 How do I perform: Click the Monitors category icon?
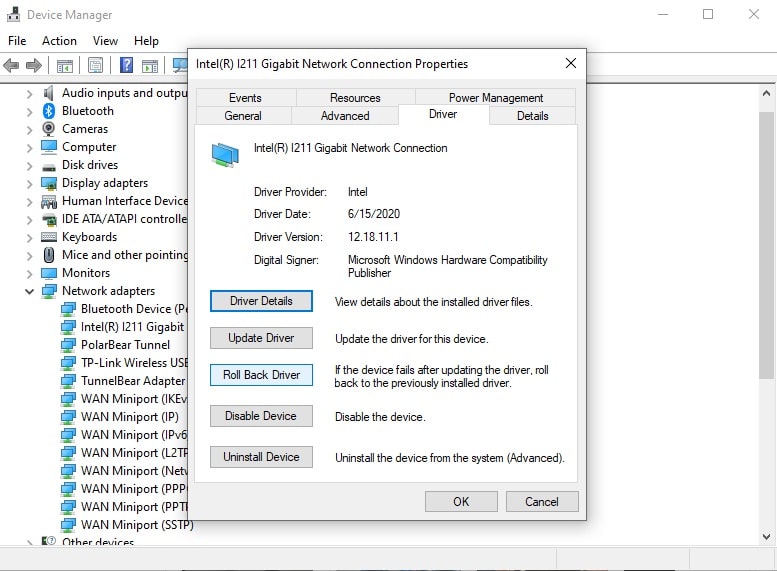coord(49,273)
